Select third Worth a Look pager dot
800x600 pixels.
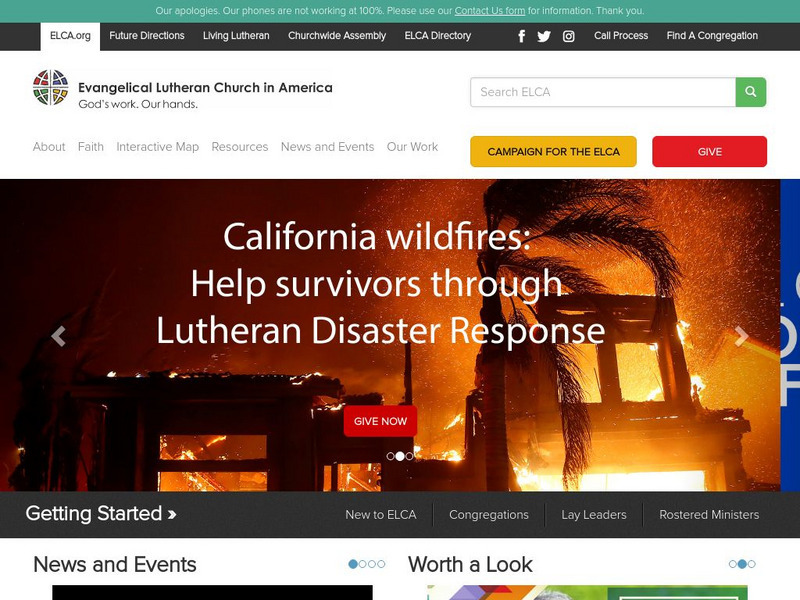coord(752,564)
